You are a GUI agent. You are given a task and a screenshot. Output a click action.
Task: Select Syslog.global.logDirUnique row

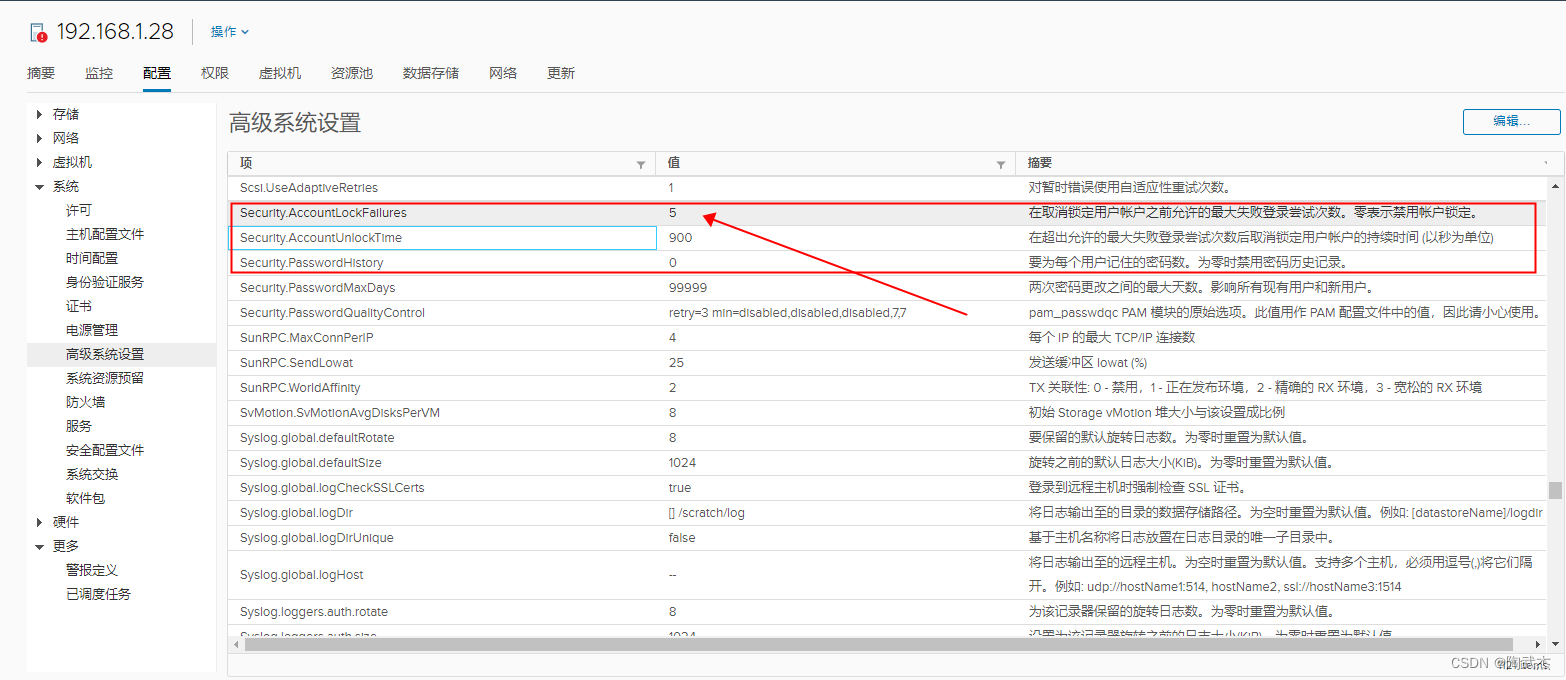887,538
